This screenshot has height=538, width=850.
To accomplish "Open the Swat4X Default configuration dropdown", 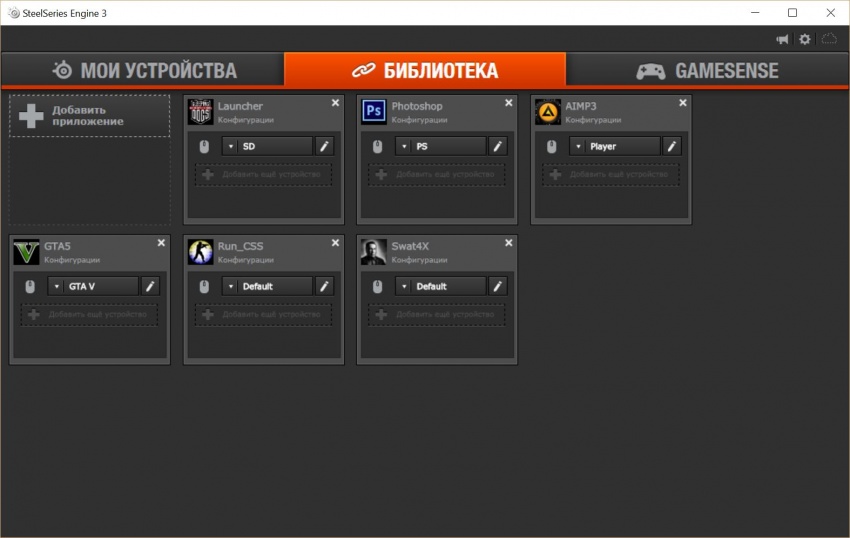I will pyautogui.click(x=441, y=286).
